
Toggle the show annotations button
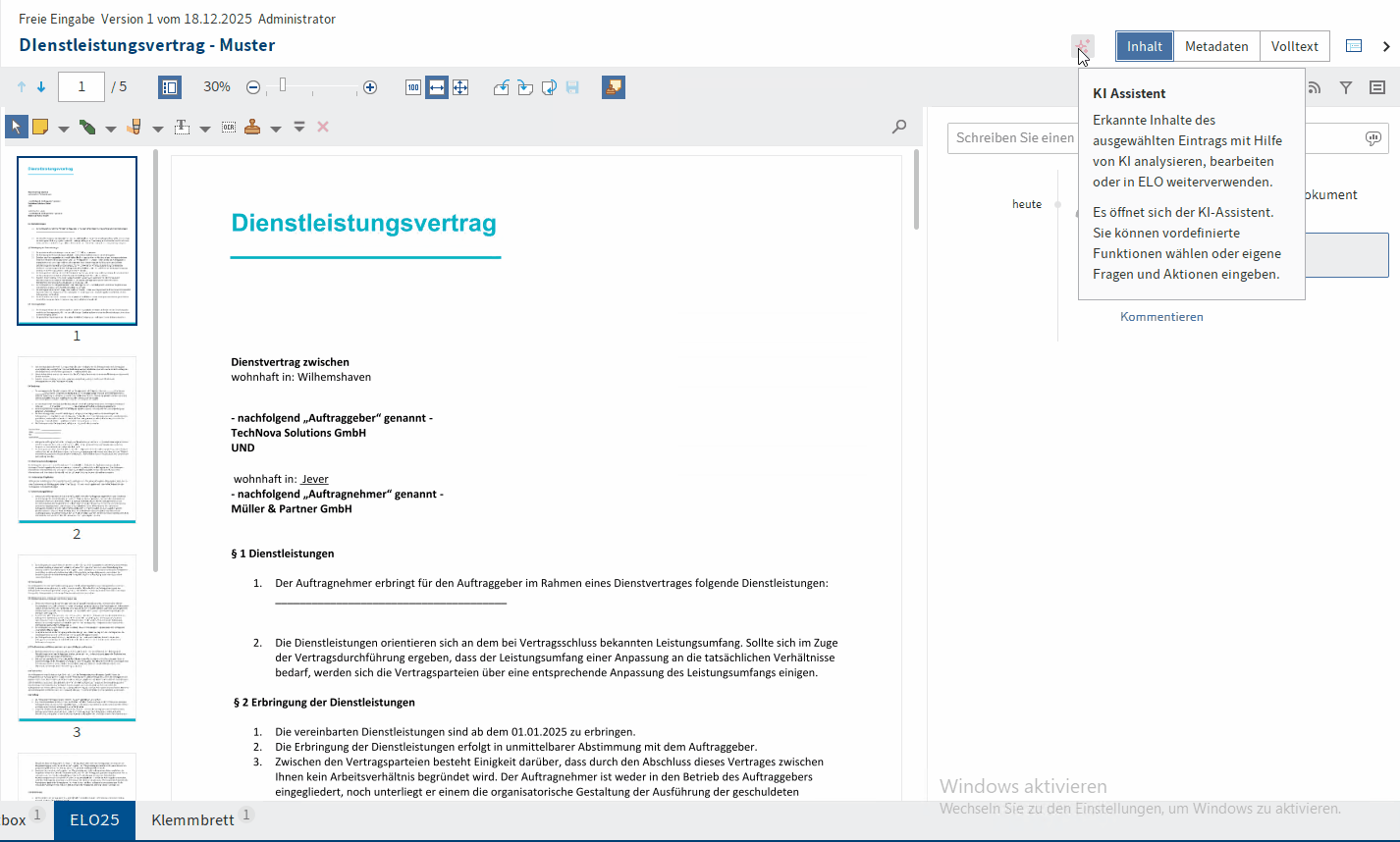614,87
